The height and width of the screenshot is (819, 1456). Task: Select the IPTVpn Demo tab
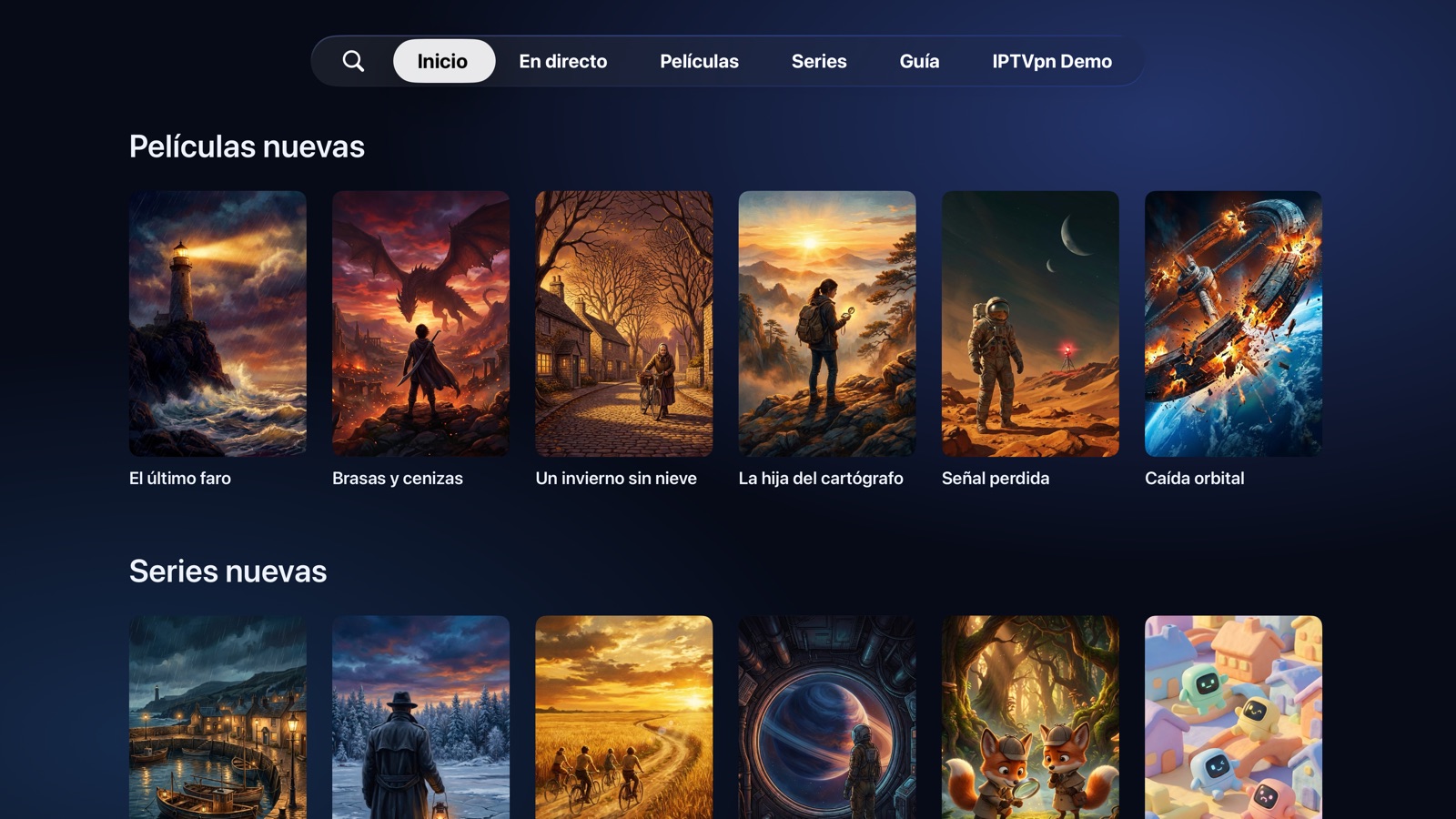[x=1052, y=61]
